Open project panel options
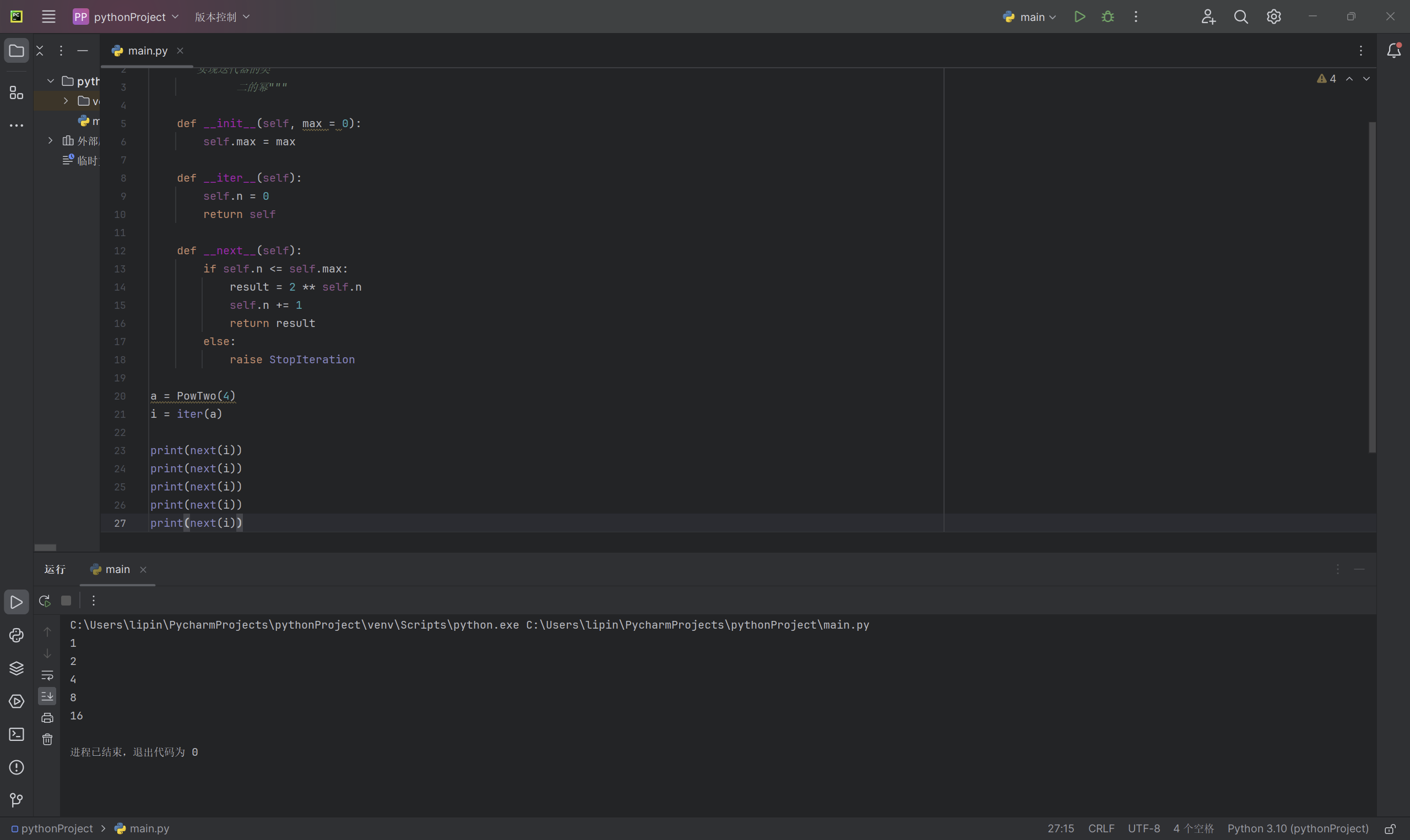 pyautogui.click(x=61, y=51)
